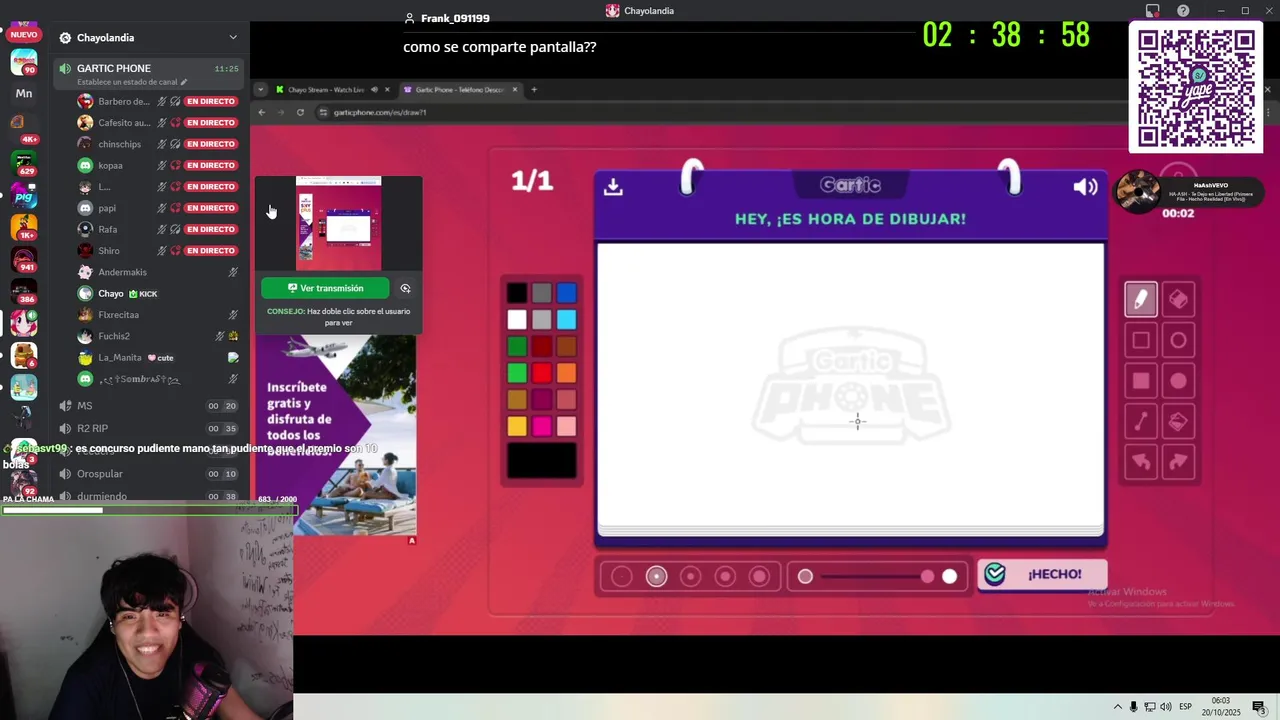Download the drawing with the download icon
This screenshot has height=720, width=1280.
pyautogui.click(x=613, y=187)
